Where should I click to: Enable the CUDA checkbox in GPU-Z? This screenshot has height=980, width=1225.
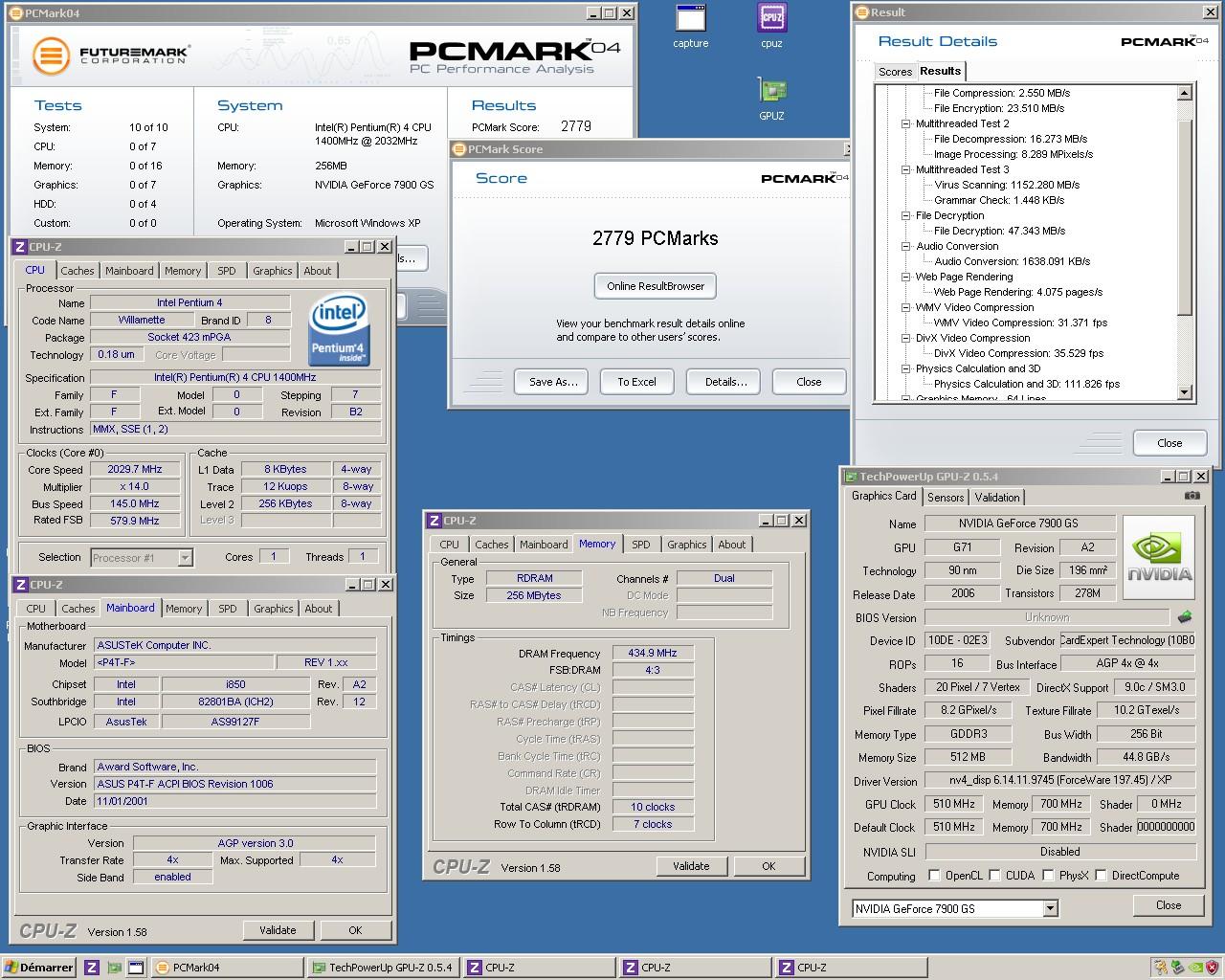click(995, 876)
